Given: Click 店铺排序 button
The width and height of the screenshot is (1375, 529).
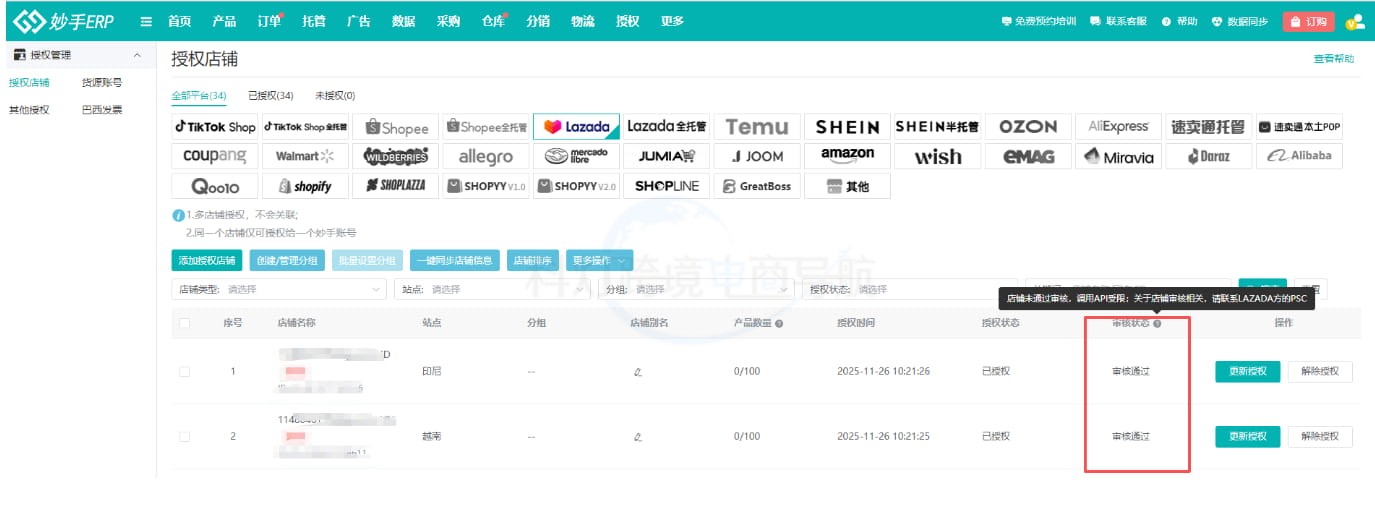Looking at the screenshot, I should pos(533,260).
